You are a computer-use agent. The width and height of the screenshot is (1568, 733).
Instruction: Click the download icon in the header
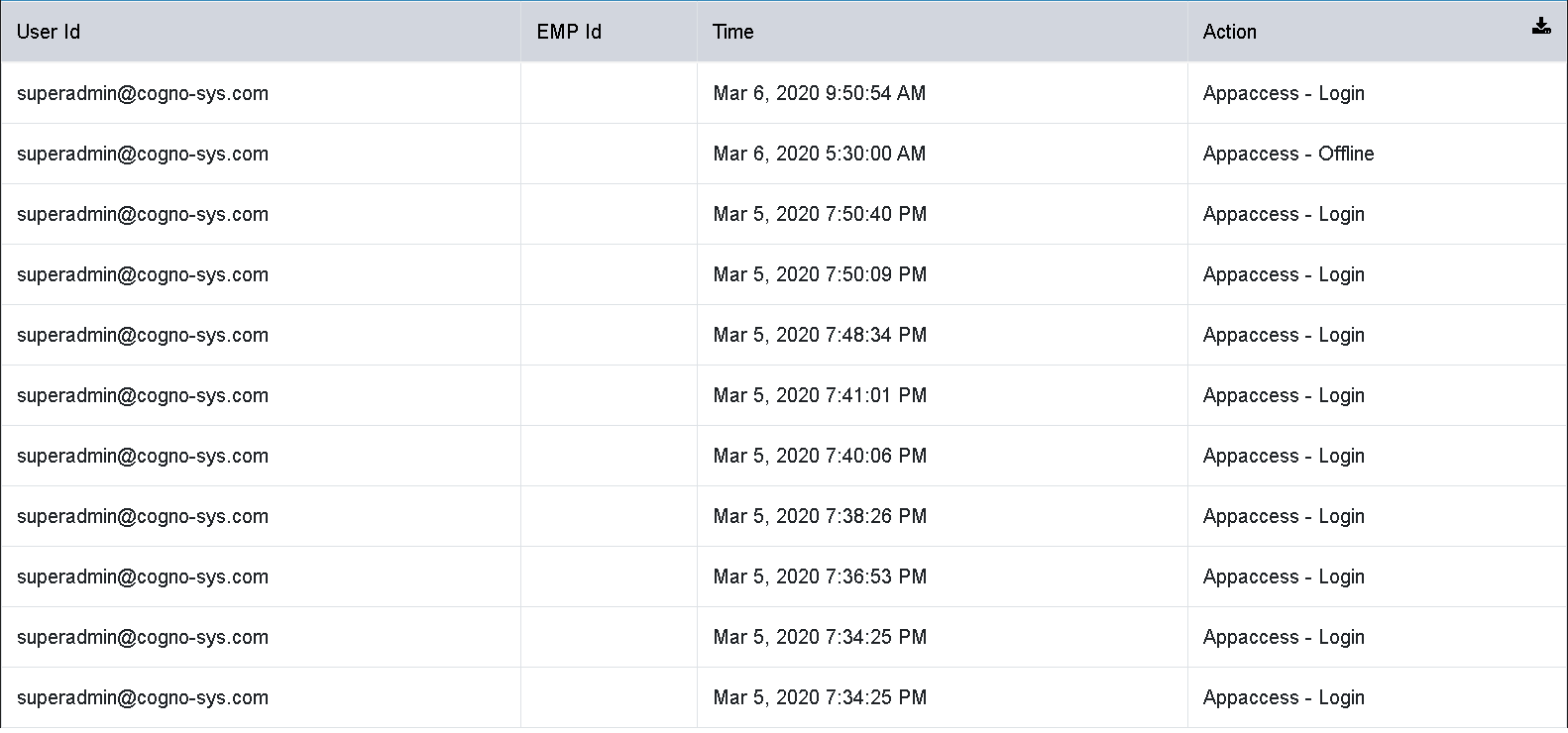[x=1541, y=27]
